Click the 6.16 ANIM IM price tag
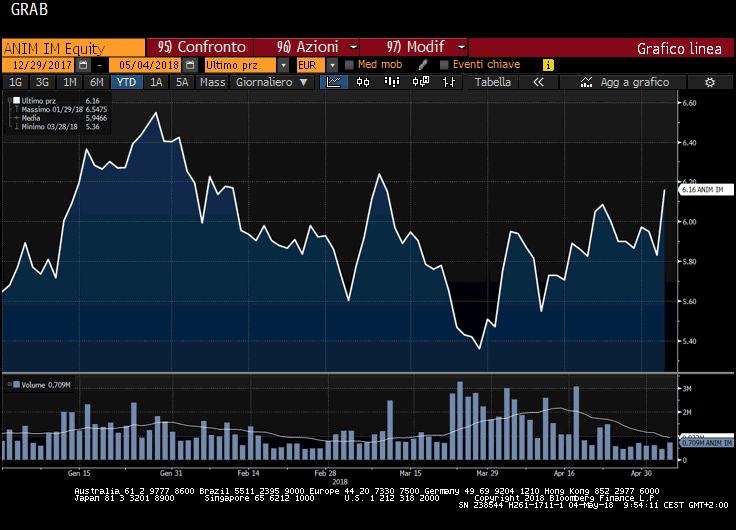 [706, 190]
